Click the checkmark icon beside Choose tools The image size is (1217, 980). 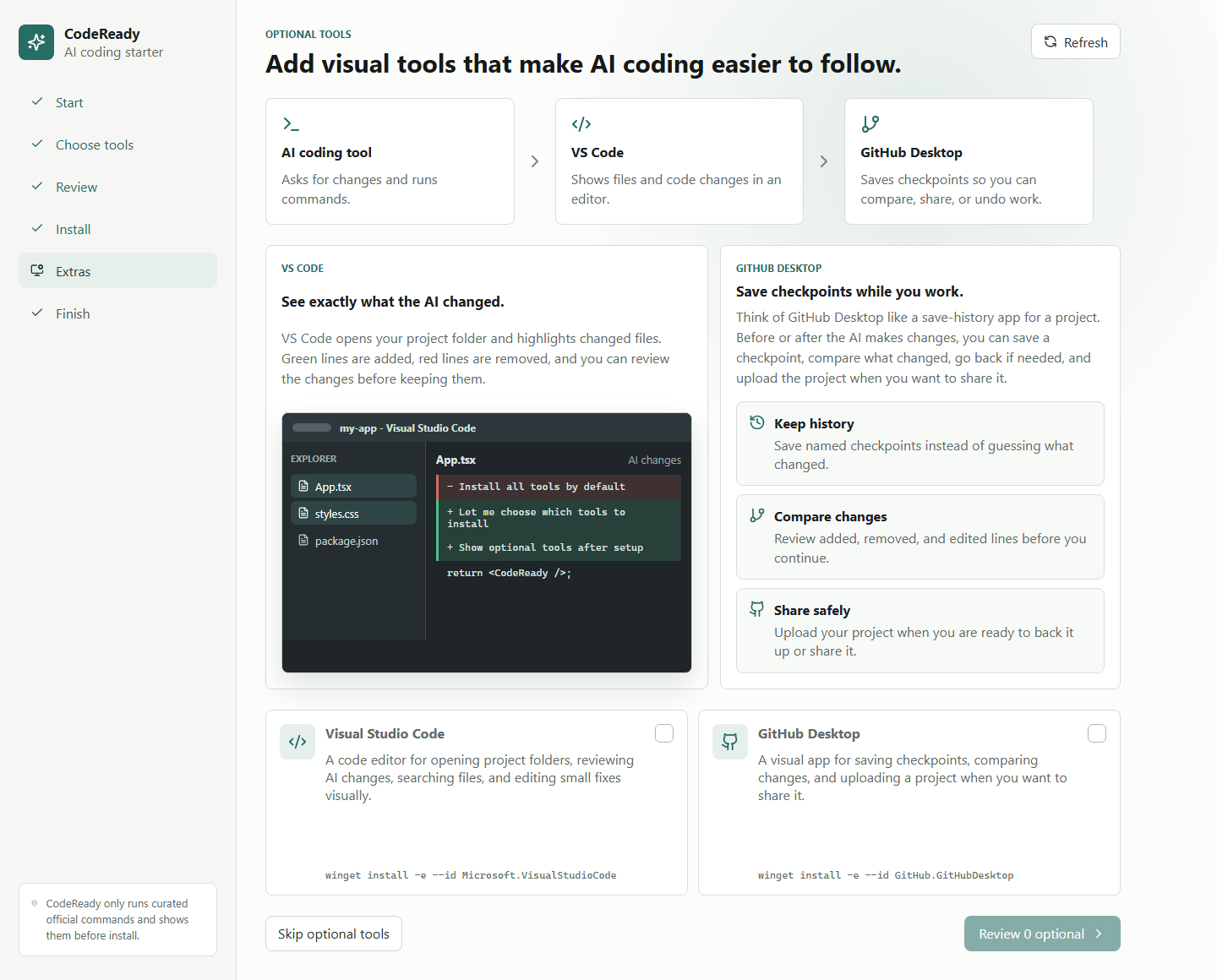[37, 144]
